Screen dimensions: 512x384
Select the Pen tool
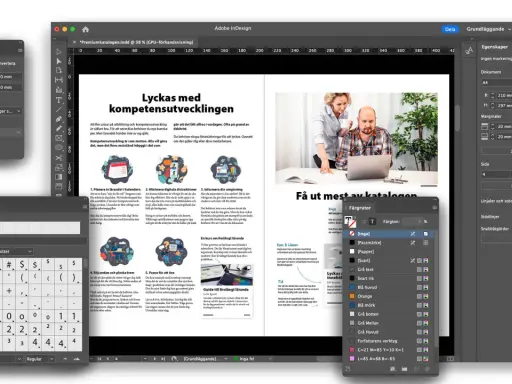click(x=59, y=119)
